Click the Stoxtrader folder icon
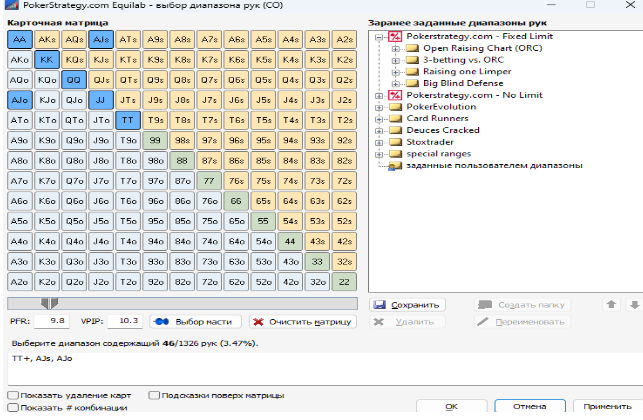 point(395,142)
